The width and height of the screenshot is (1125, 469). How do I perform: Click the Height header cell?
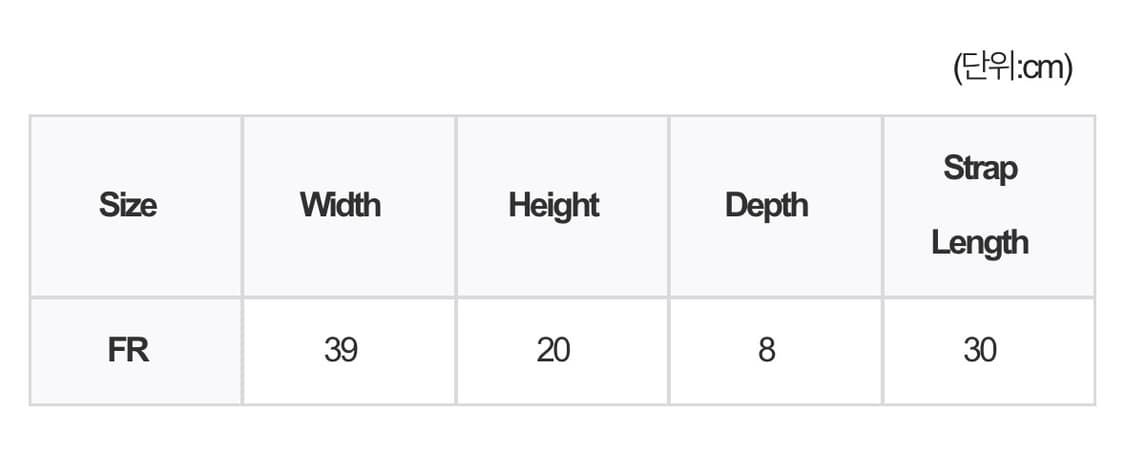point(553,205)
